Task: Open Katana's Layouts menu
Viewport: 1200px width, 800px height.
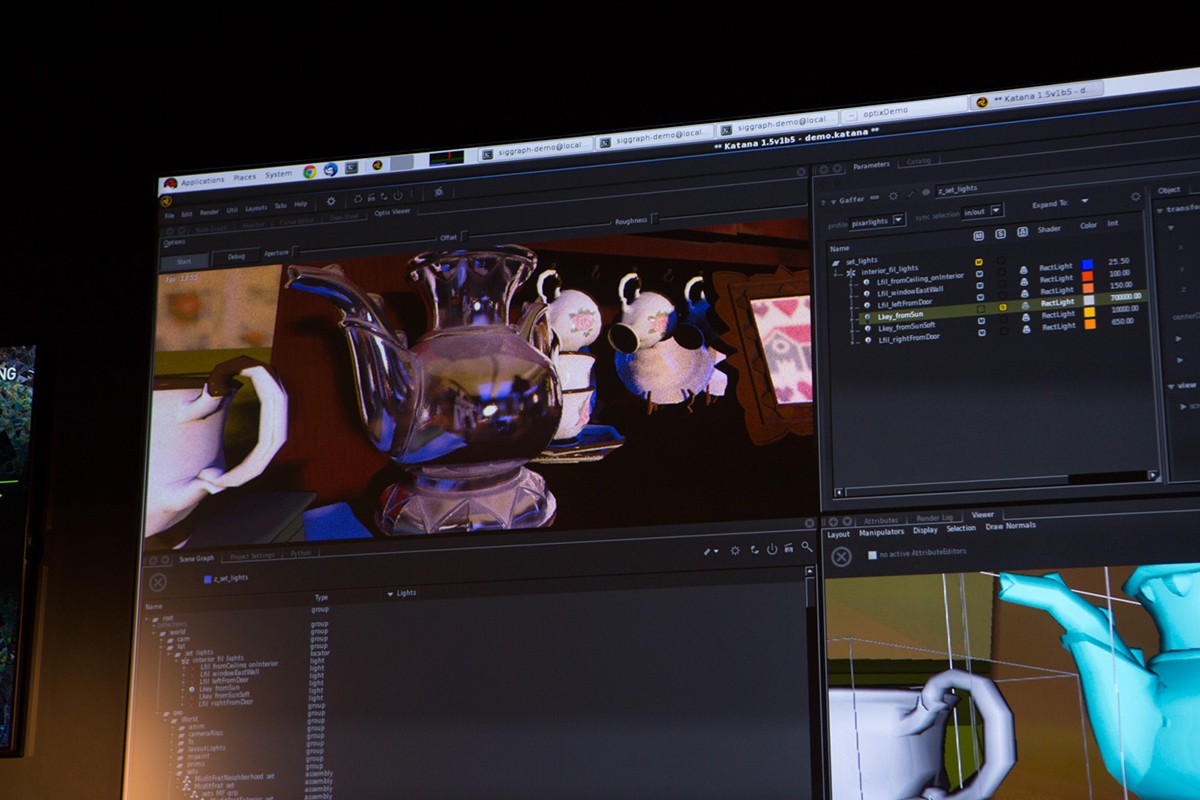Action: (256, 208)
